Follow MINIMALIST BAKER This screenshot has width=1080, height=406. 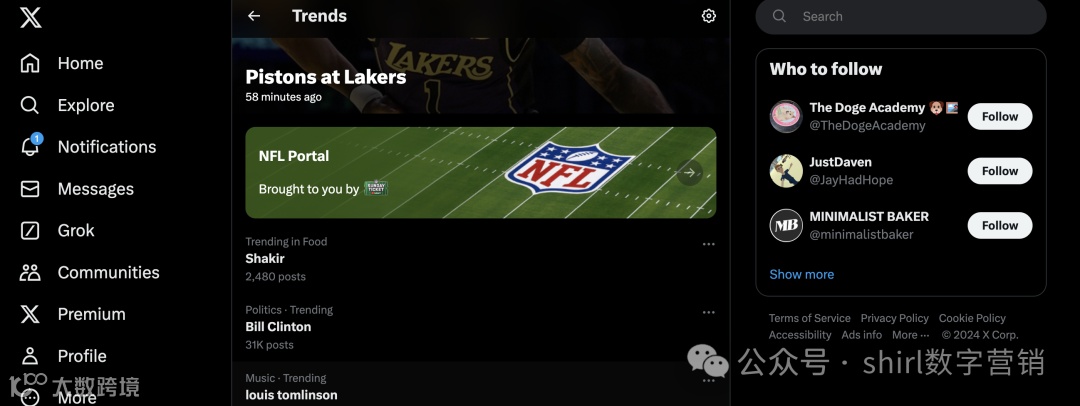(x=999, y=225)
